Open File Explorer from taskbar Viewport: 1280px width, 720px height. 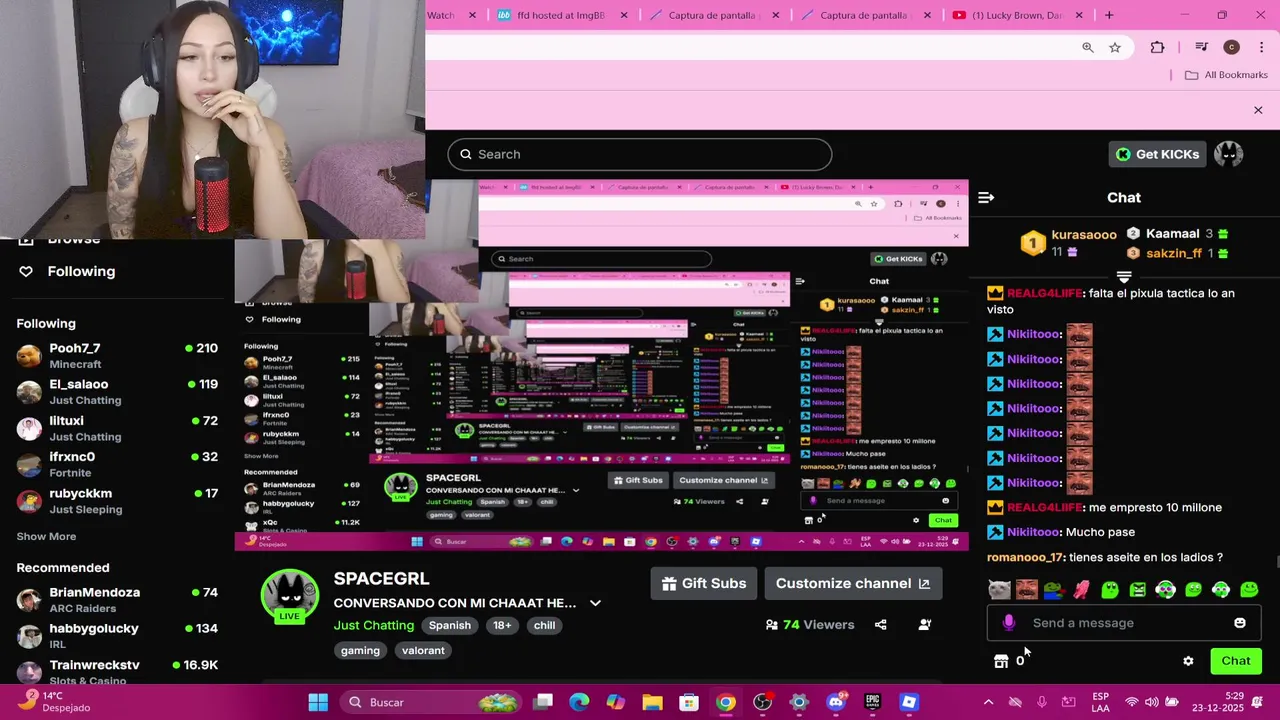[x=652, y=702]
